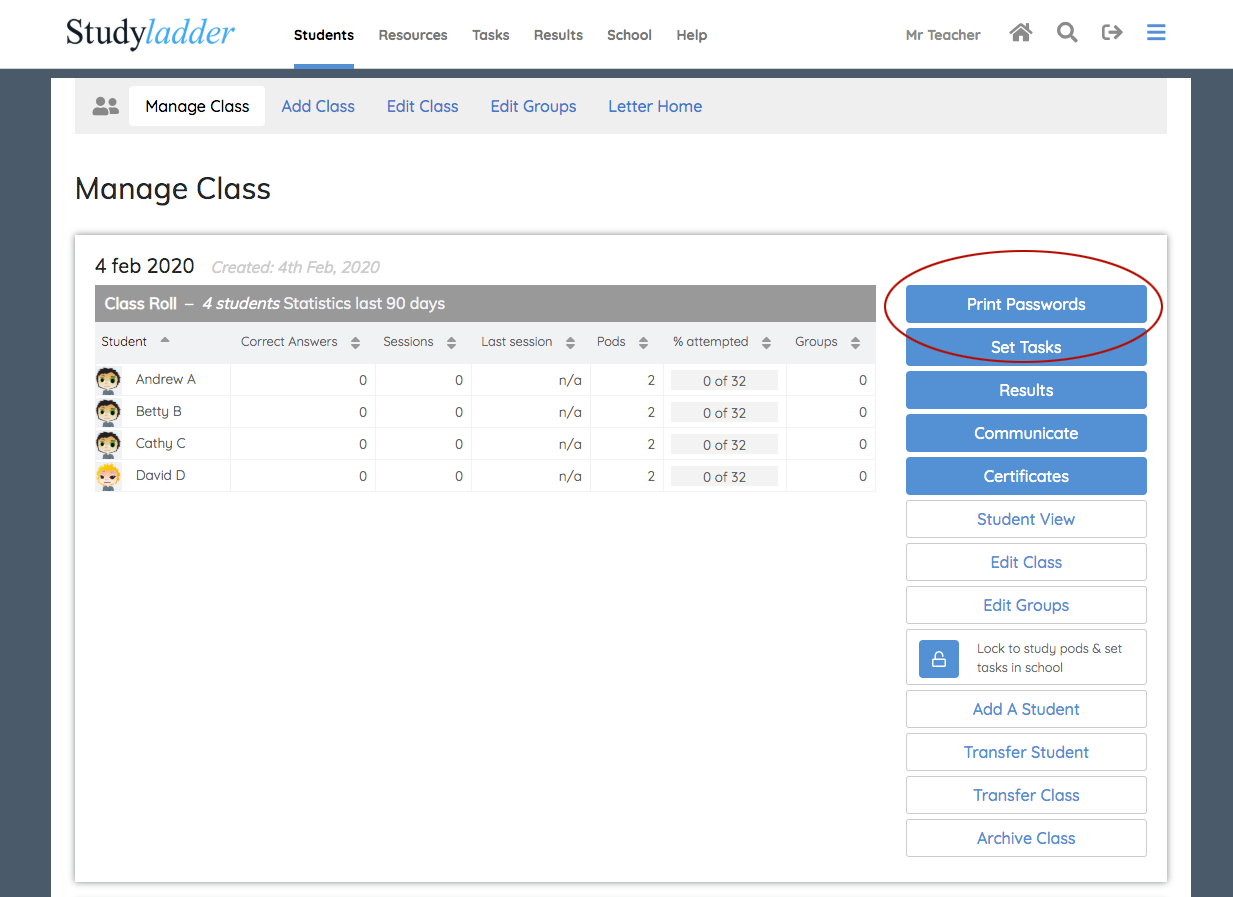Switch to the Add Class tab
Screen dimensions: 1233x897
point(318,106)
